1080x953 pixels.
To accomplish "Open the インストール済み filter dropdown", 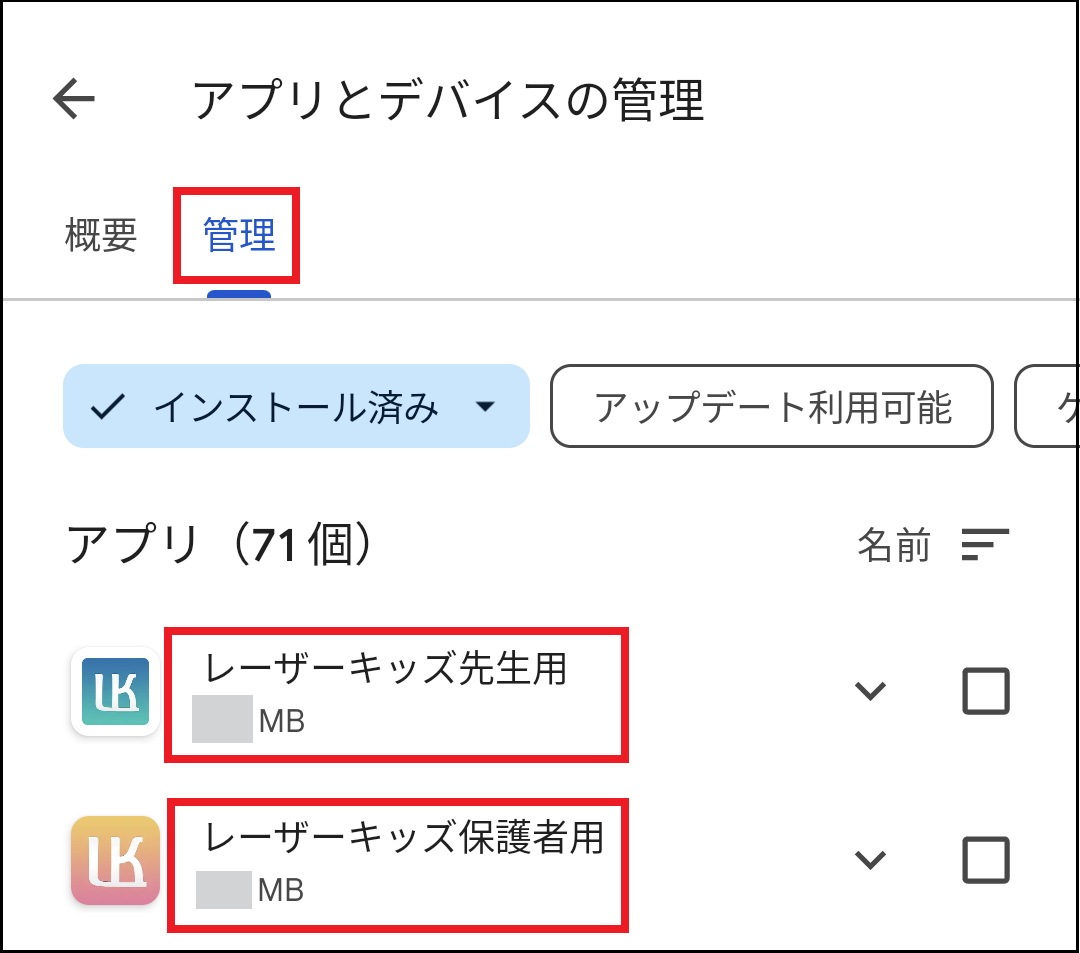I will click(x=487, y=406).
